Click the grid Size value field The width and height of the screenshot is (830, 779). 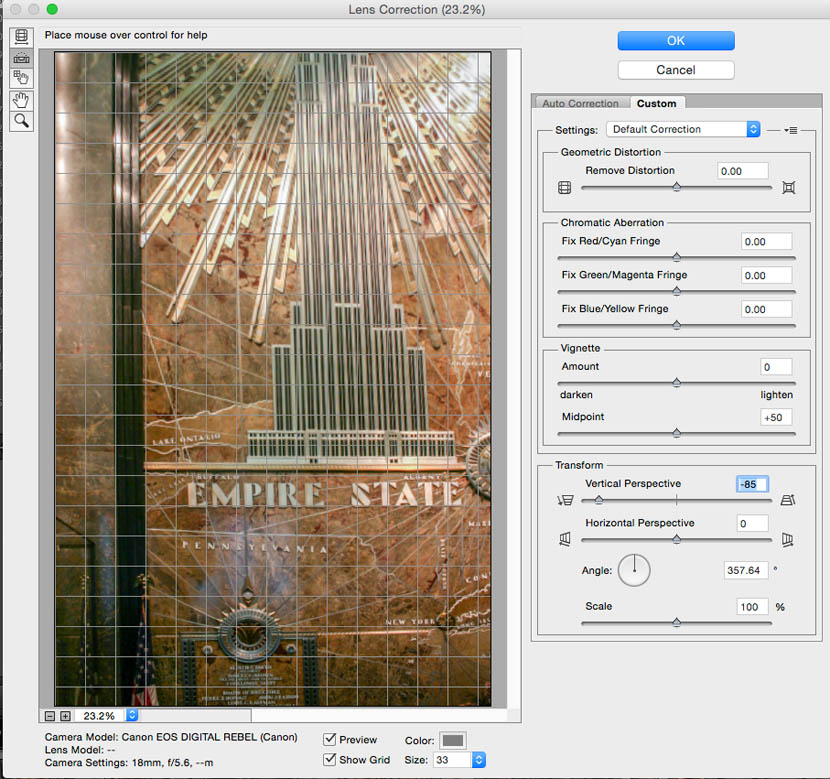[453, 759]
